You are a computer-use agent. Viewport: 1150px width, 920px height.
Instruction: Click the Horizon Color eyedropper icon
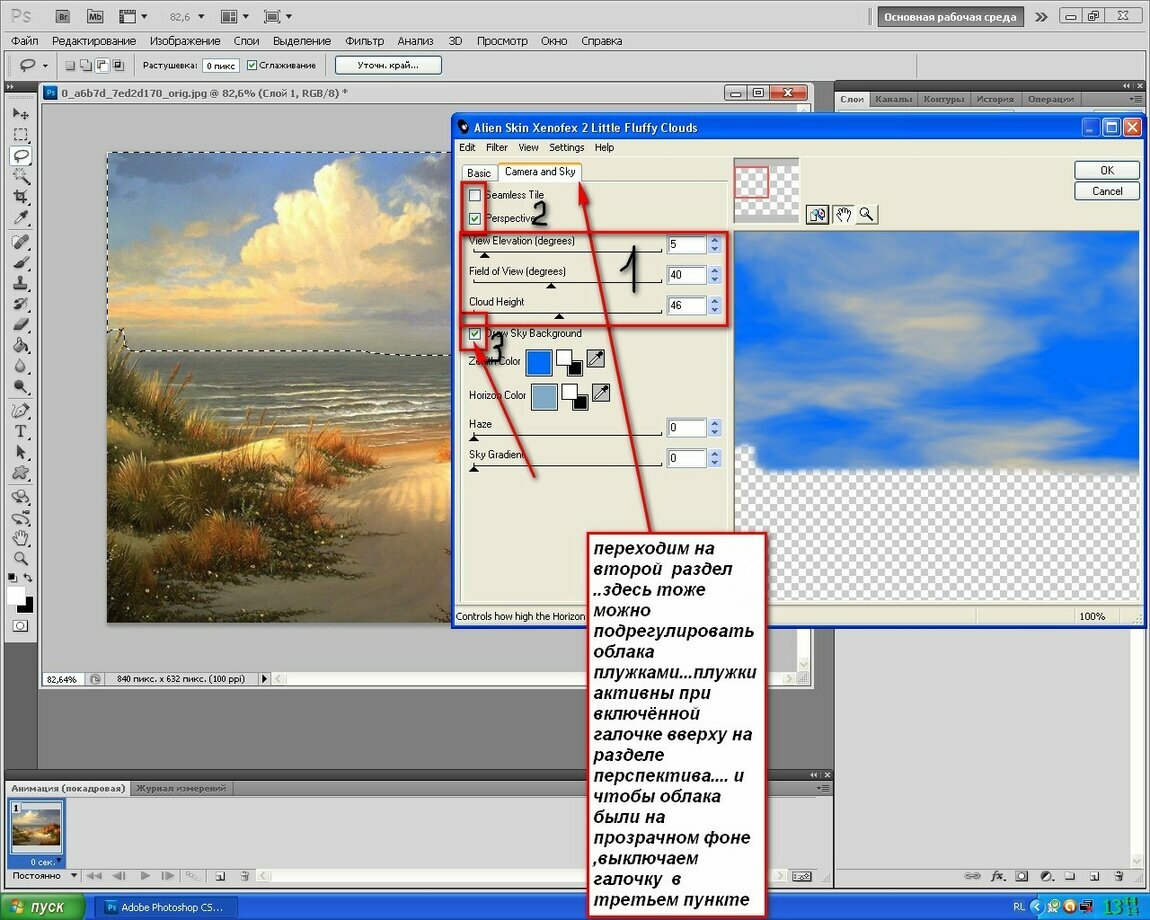click(601, 393)
